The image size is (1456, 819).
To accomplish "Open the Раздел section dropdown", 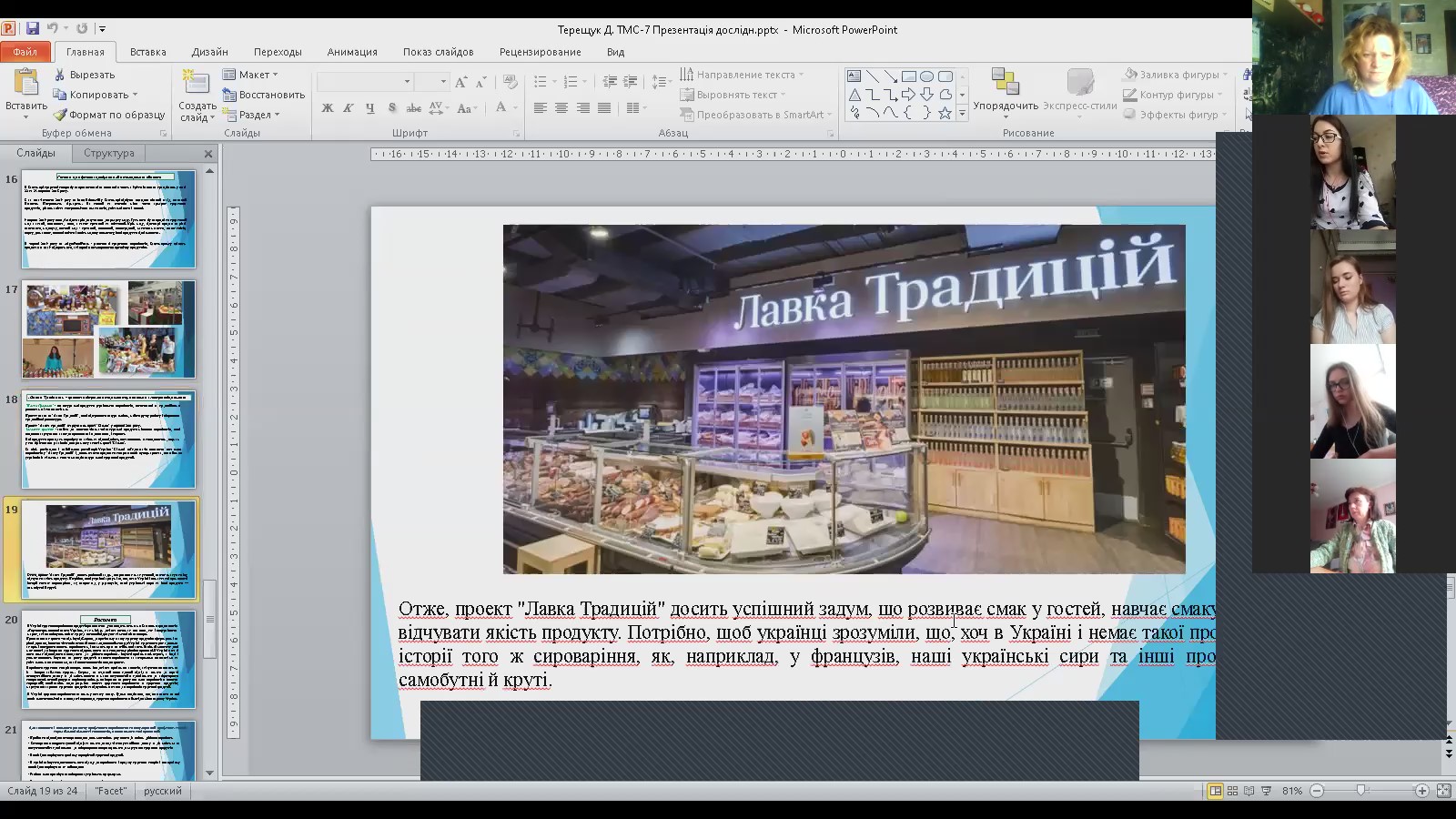I will pyautogui.click(x=252, y=115).
